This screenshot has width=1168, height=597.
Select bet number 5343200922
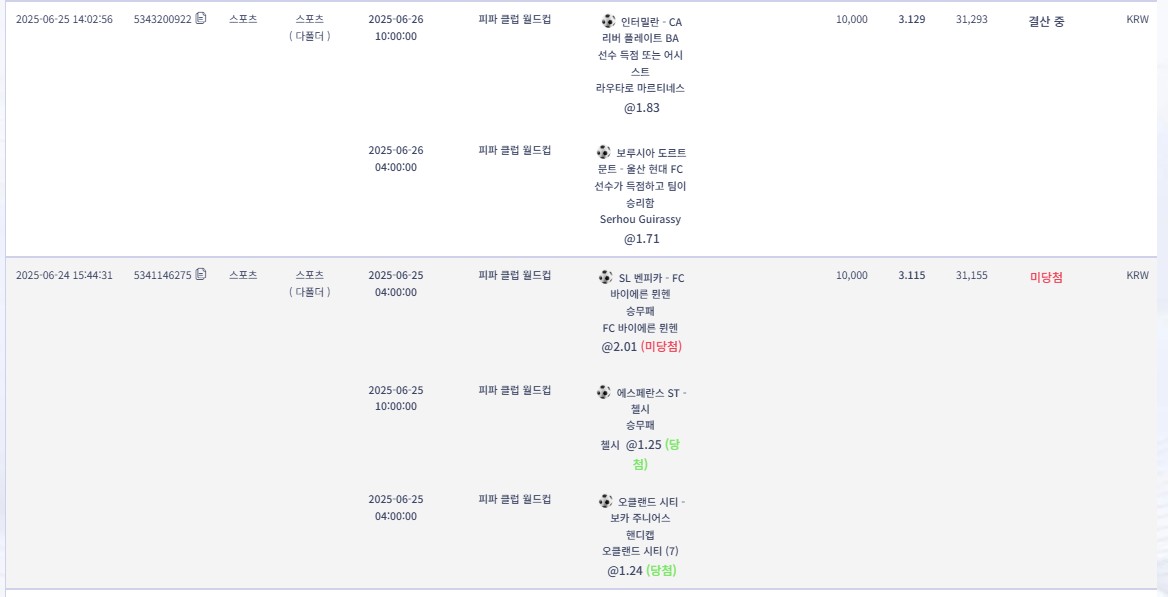[x=162, y=19]
